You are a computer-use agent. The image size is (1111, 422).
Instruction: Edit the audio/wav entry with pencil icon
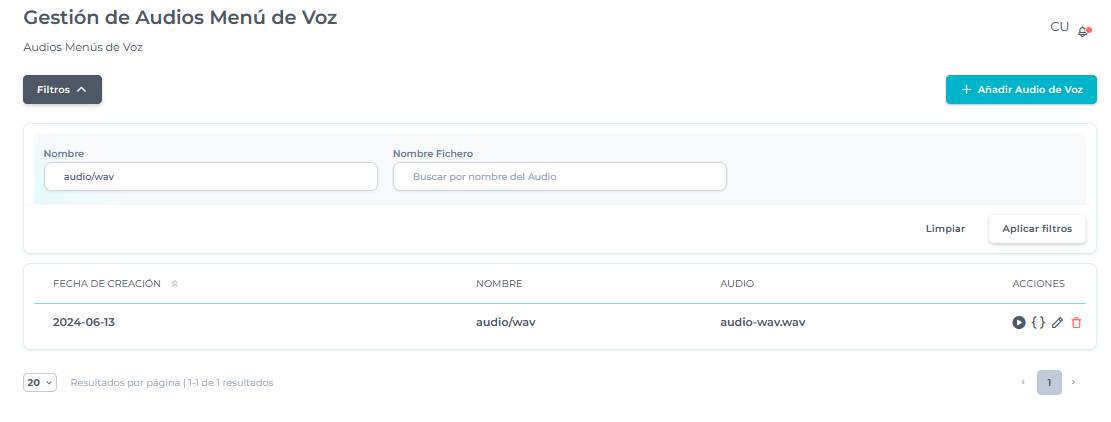coord(1057,322)
